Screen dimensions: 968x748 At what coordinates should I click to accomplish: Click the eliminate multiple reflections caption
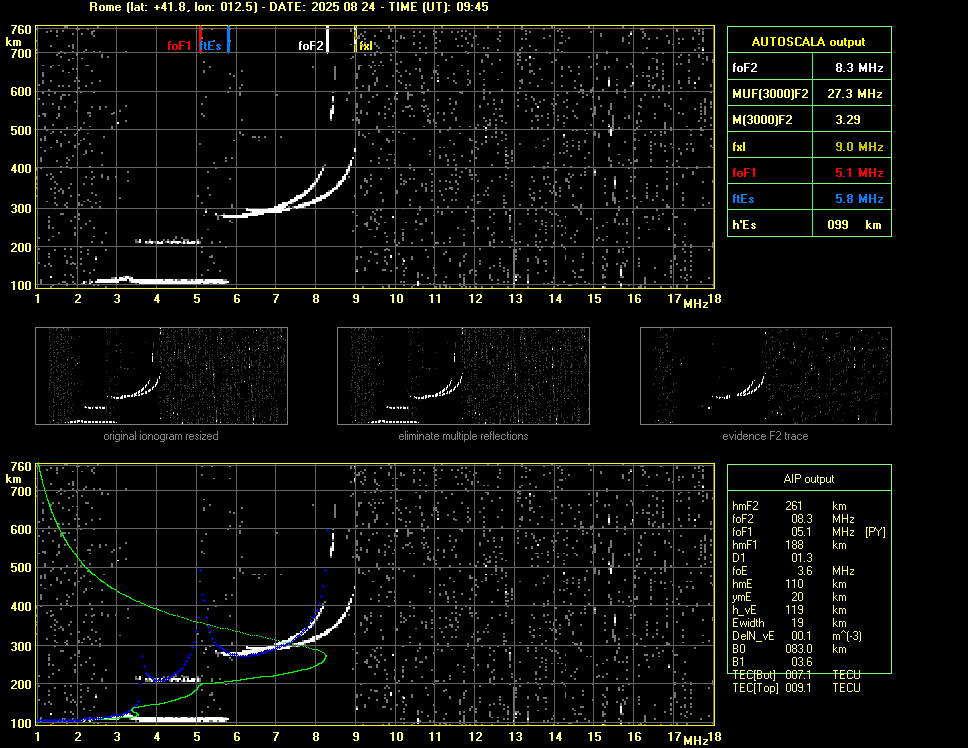pos(463,436)
